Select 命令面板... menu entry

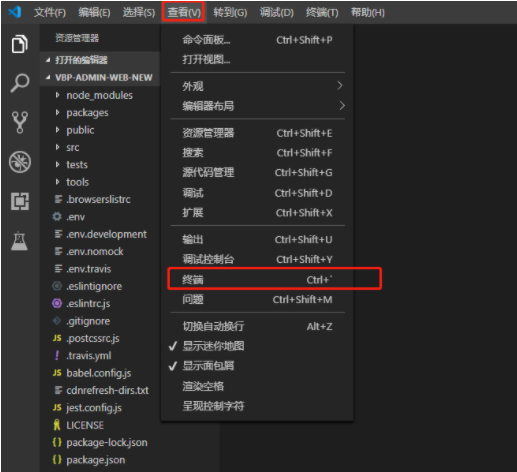(257, 40)
